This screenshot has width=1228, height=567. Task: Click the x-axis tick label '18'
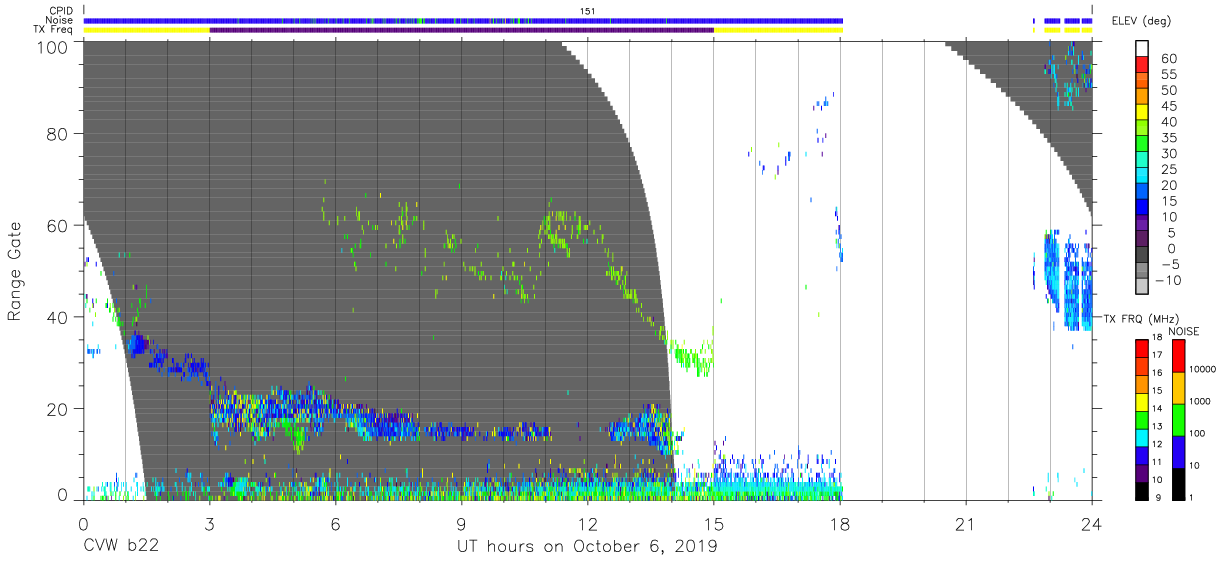coord(840,523)
